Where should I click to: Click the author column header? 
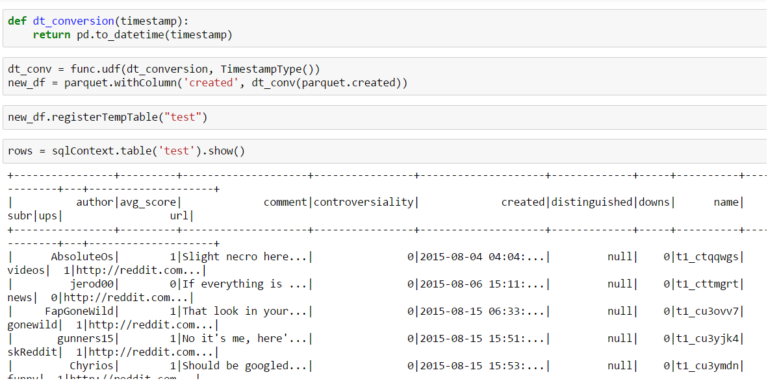click(95, 202)
